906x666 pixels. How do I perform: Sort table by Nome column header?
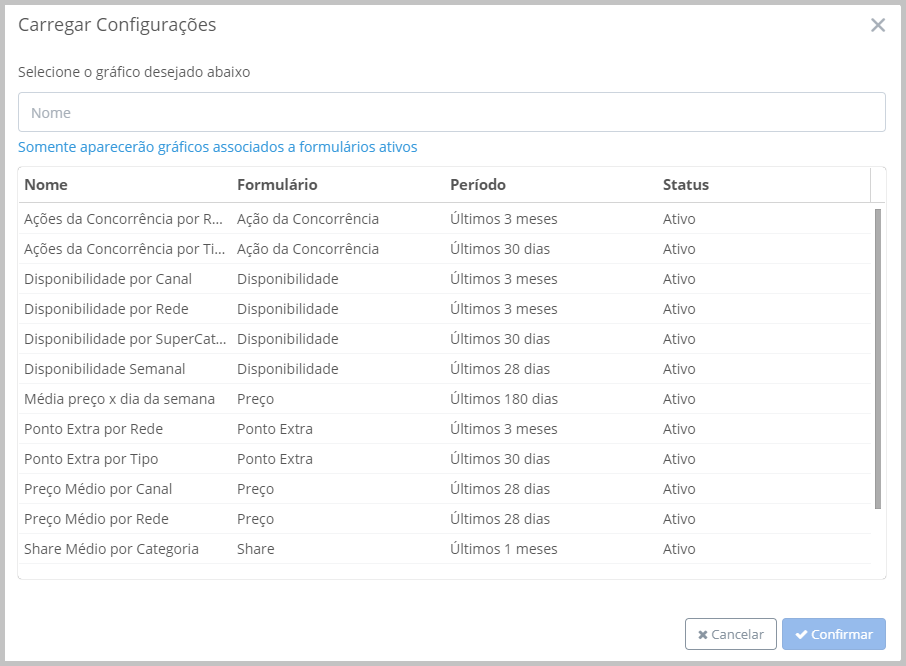coord(46,185)
